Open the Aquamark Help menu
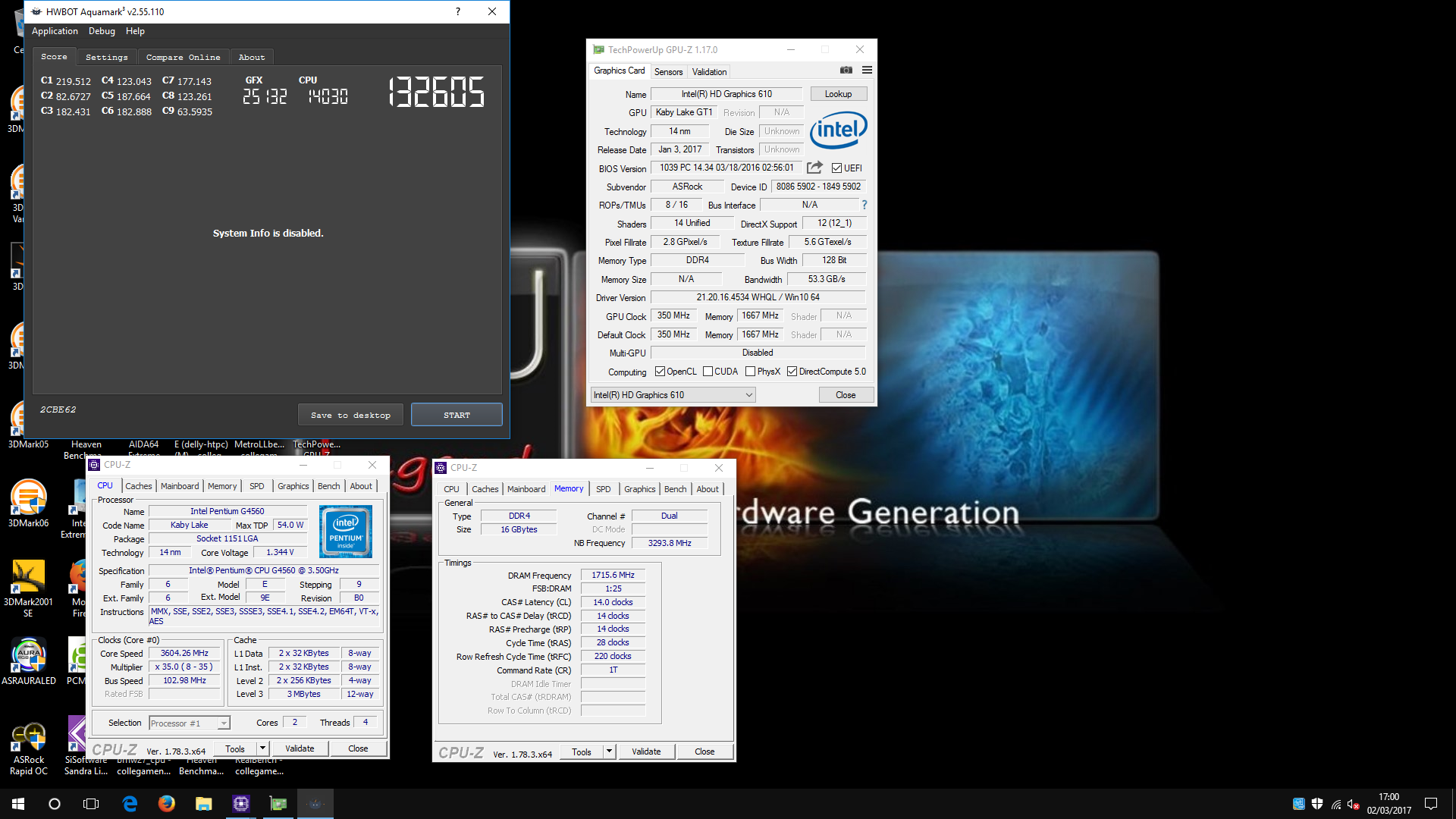This screenshot has height=819, width=1456. [135, 31]
